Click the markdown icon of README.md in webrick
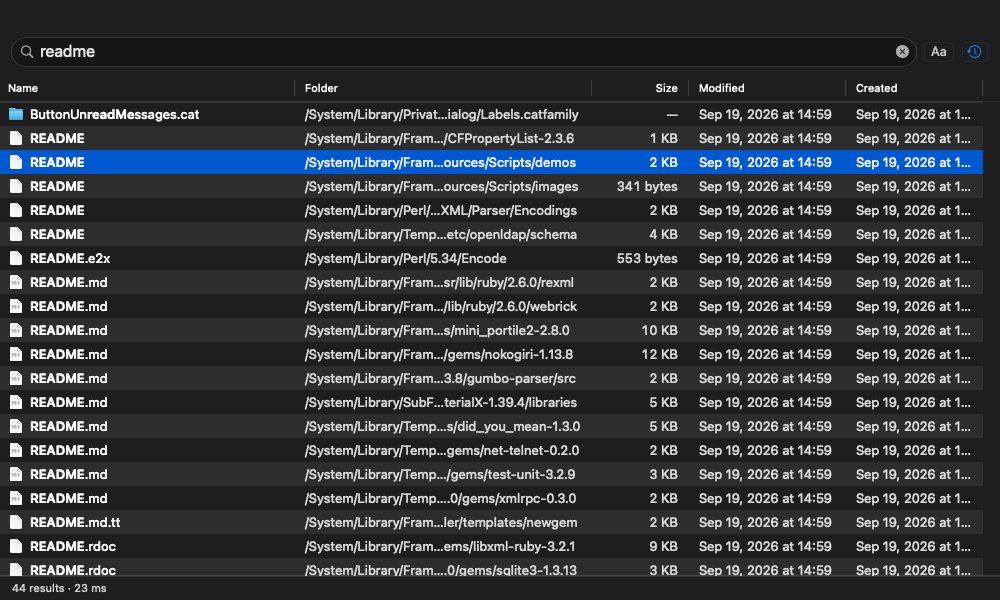The width and height of the screenshot is (1000, 600). (x=16, y=307)
